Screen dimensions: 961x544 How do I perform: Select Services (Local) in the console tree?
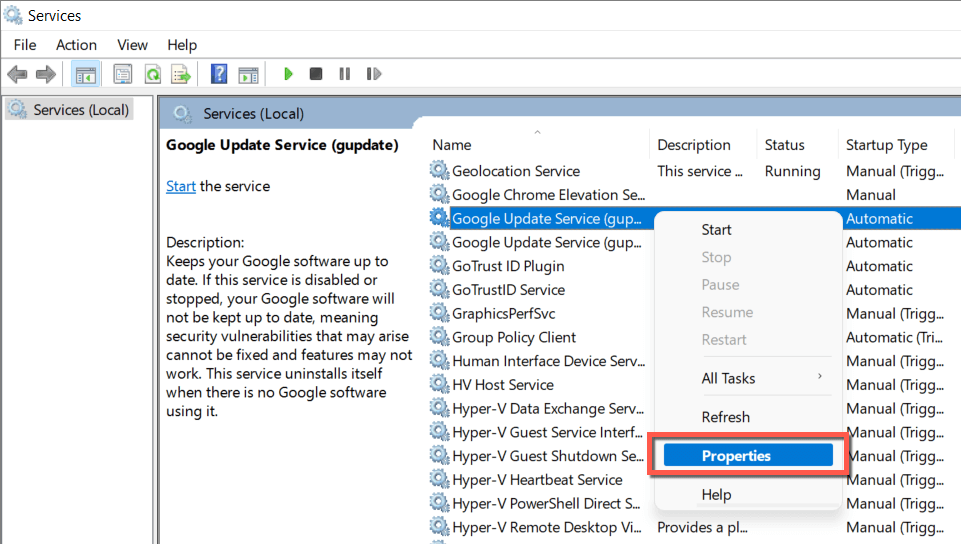80,110
